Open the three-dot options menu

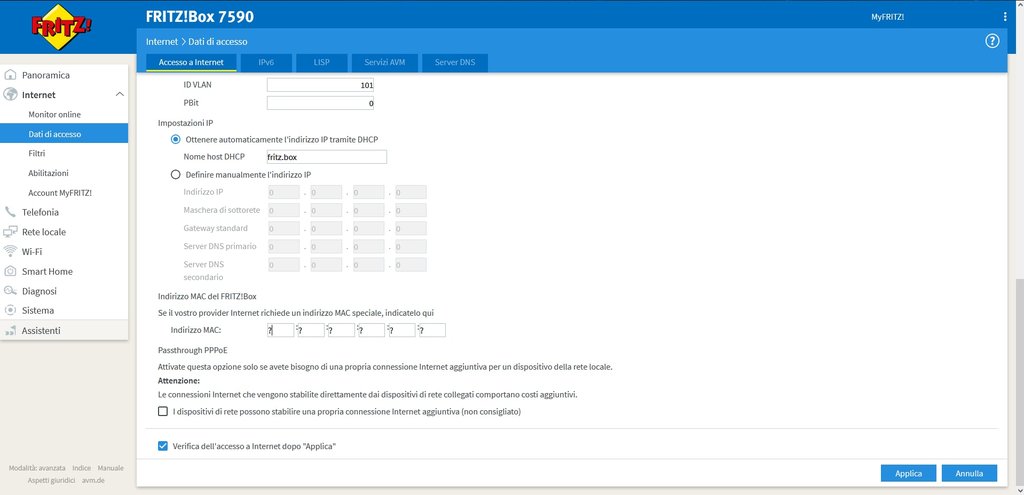click(1005, 17)
